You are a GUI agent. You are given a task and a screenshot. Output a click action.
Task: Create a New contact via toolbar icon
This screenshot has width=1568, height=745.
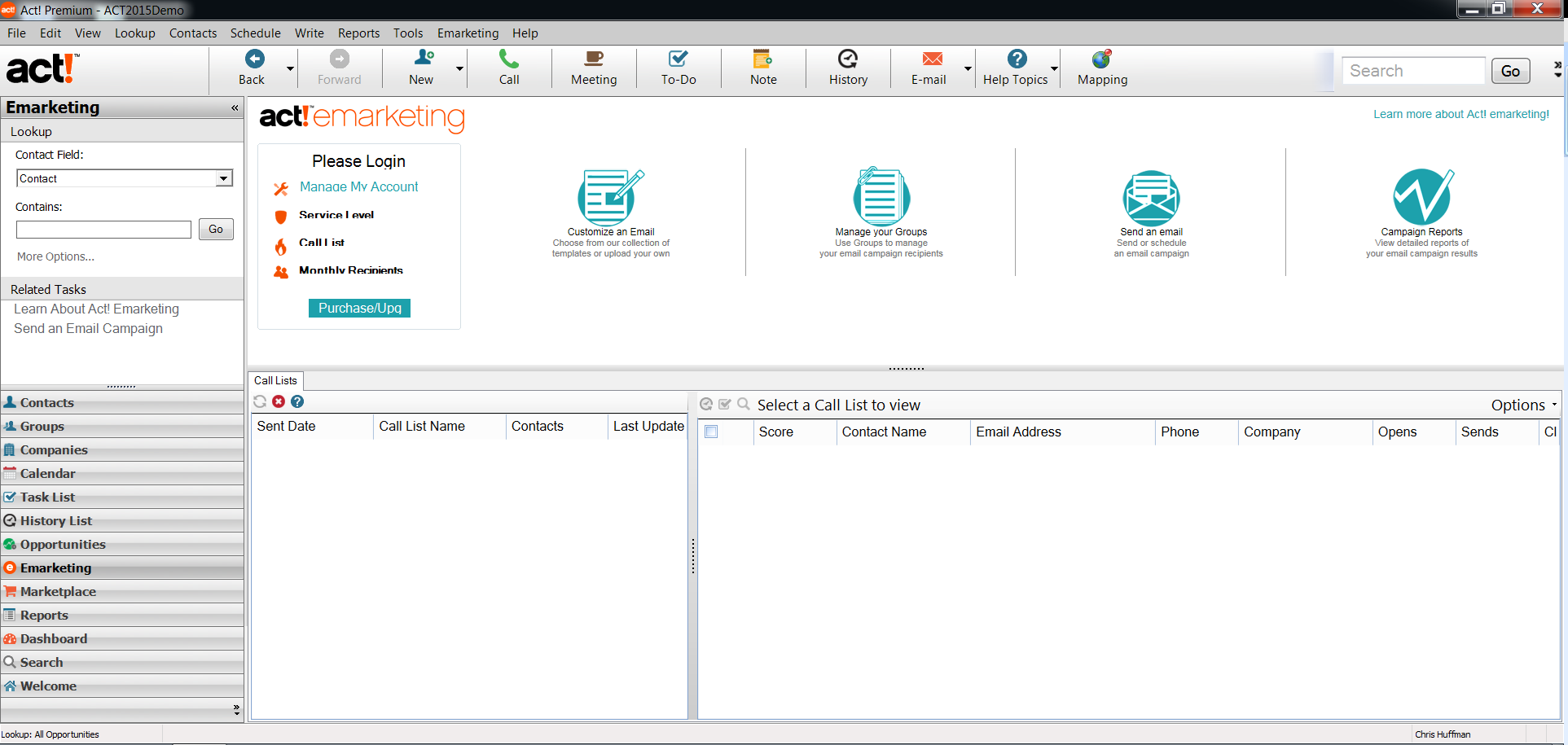pos(424,58)
